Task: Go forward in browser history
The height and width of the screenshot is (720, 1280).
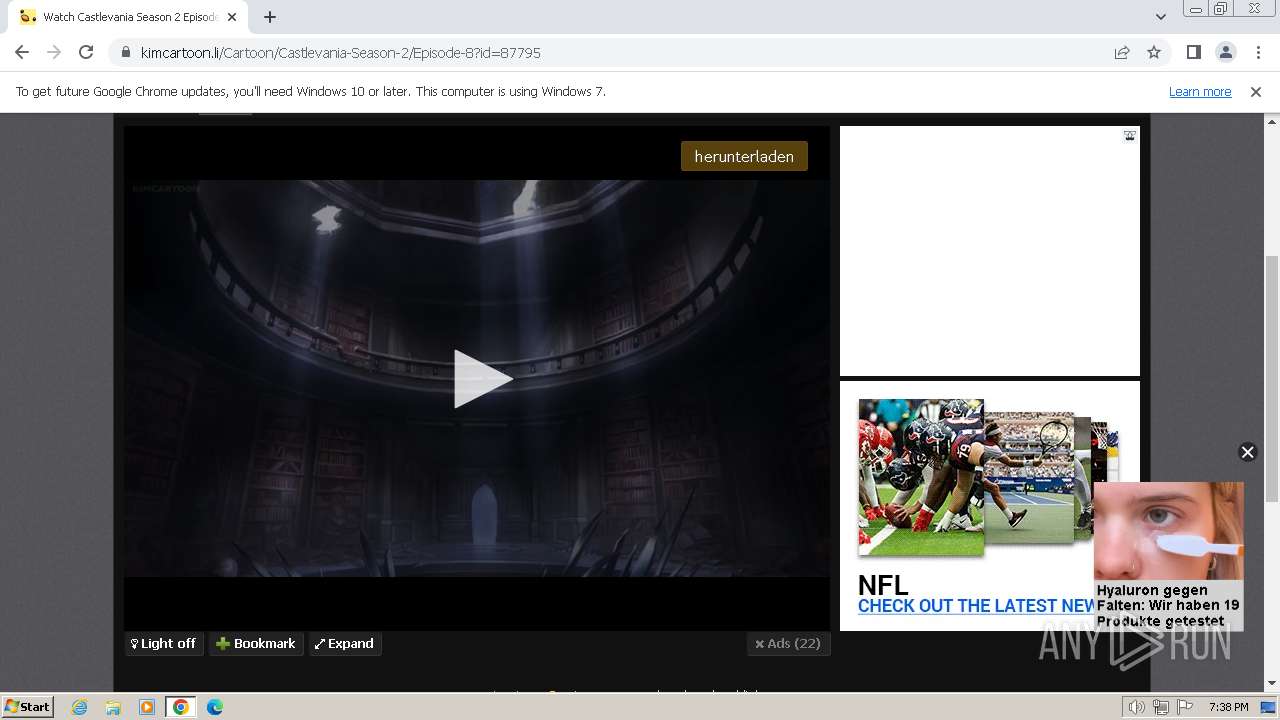Action: 54,53
